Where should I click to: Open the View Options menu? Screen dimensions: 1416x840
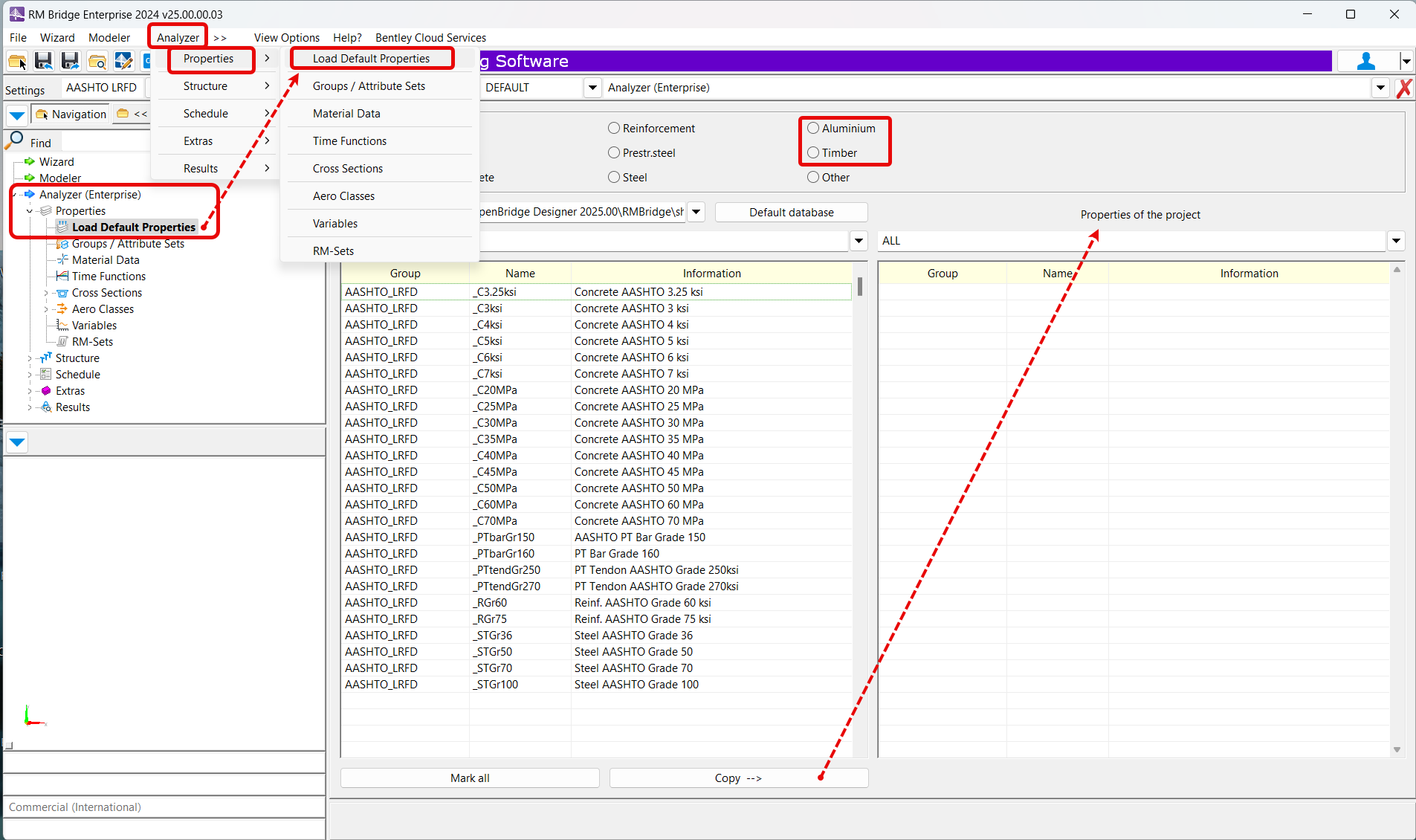(287, 37)
